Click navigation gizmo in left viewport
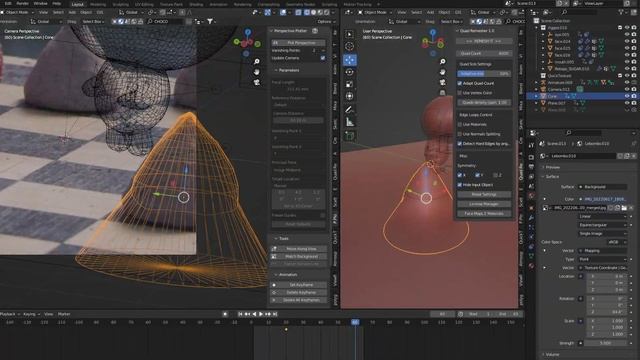Image resolution: width=640 pixels, height=360 pixels. tap(247, 42)
